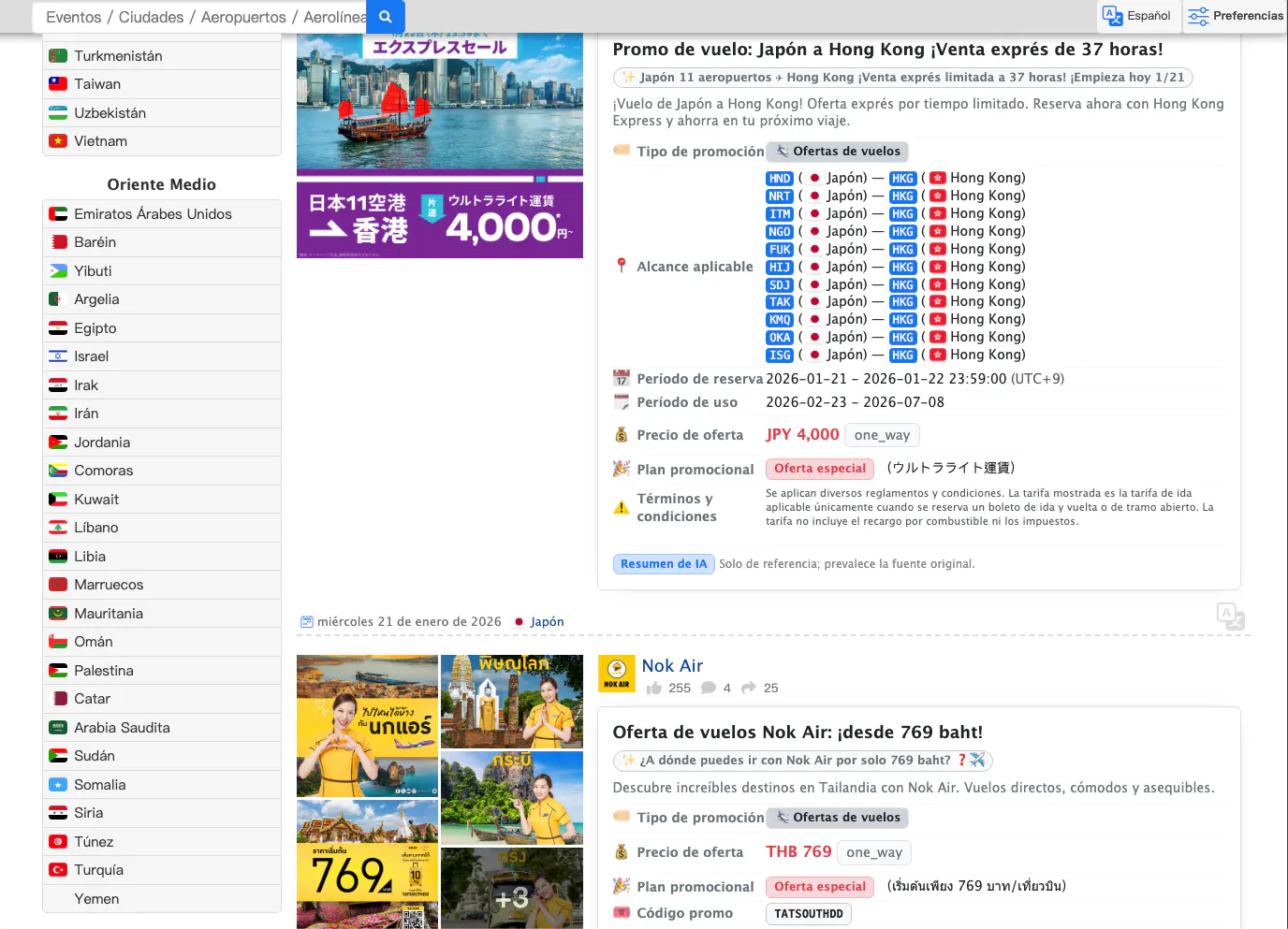The height and width of the screenshot is (929, 1288).
Task: Select Catar in the country list
Action: 162,699
